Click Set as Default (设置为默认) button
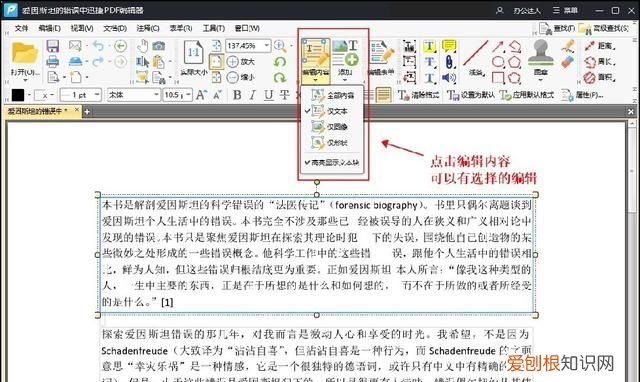640x382 pixels. tap(471, 95)
